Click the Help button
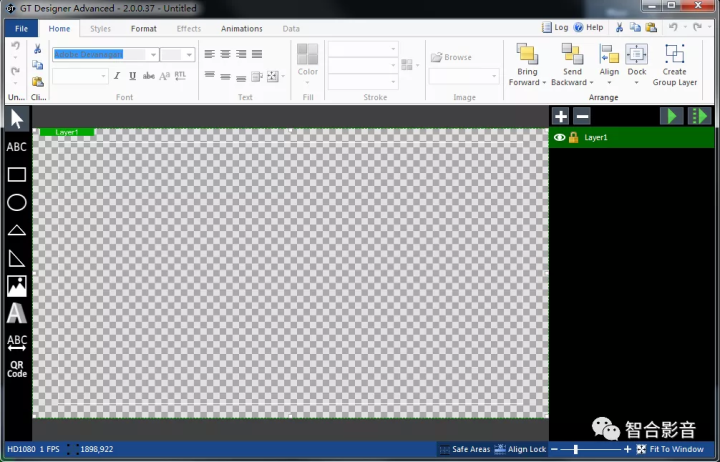The height and width of the screenshot is (462, 720). click(589, 28)
